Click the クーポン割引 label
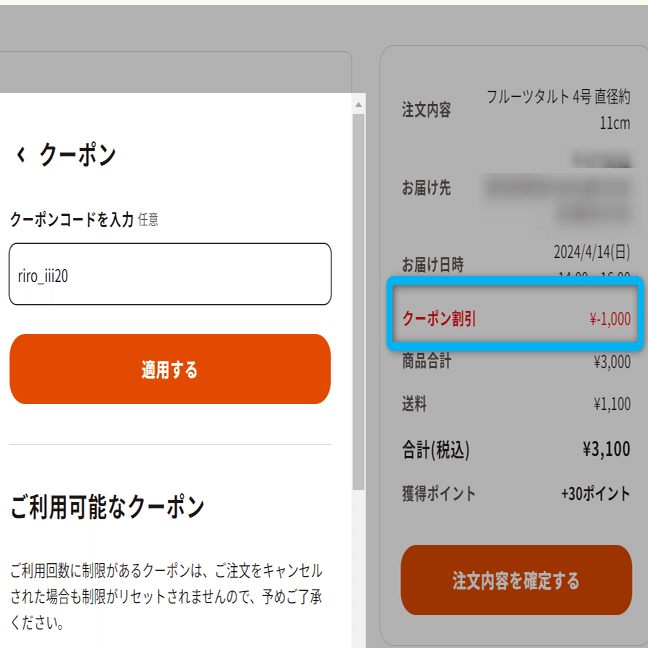 coord(439,319)
